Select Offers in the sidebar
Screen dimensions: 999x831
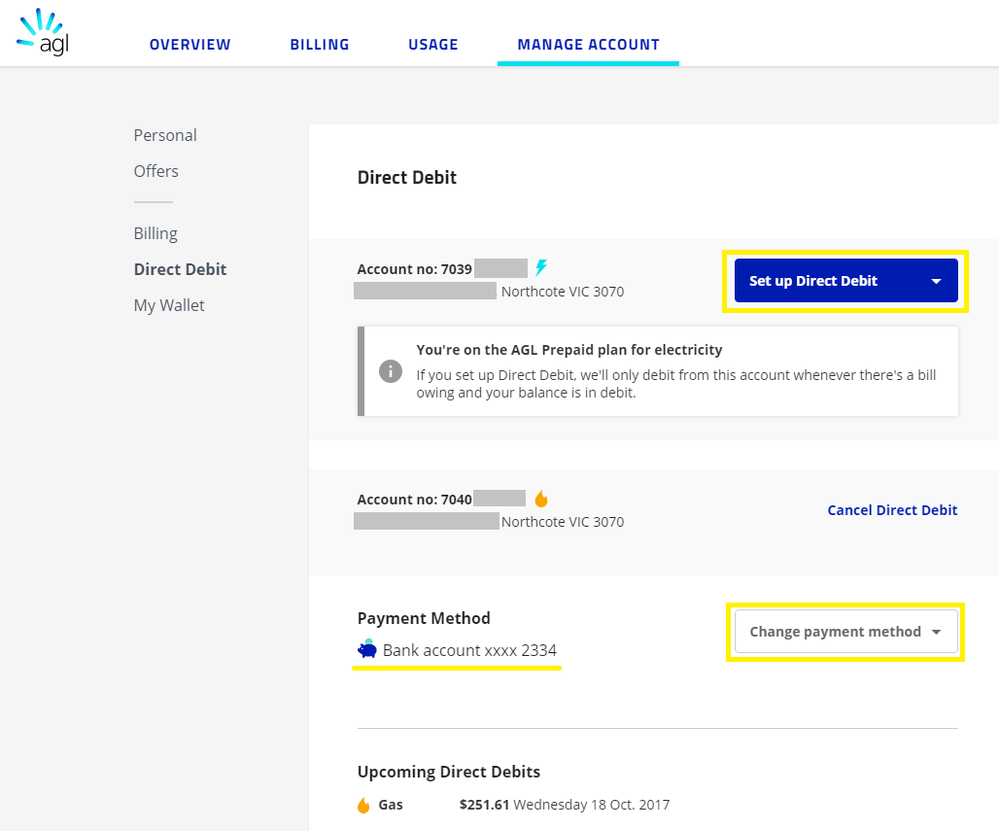coord(156,171)
